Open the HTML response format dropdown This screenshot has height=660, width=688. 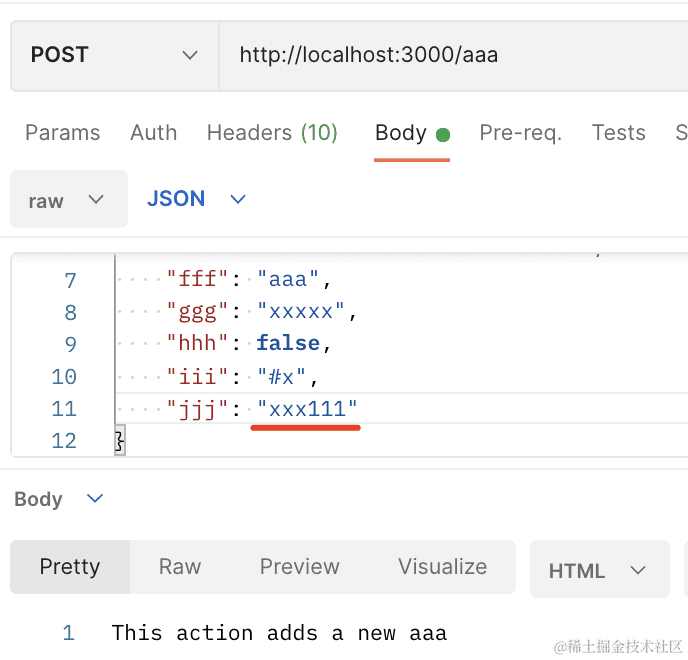click(x=598, y=571)
